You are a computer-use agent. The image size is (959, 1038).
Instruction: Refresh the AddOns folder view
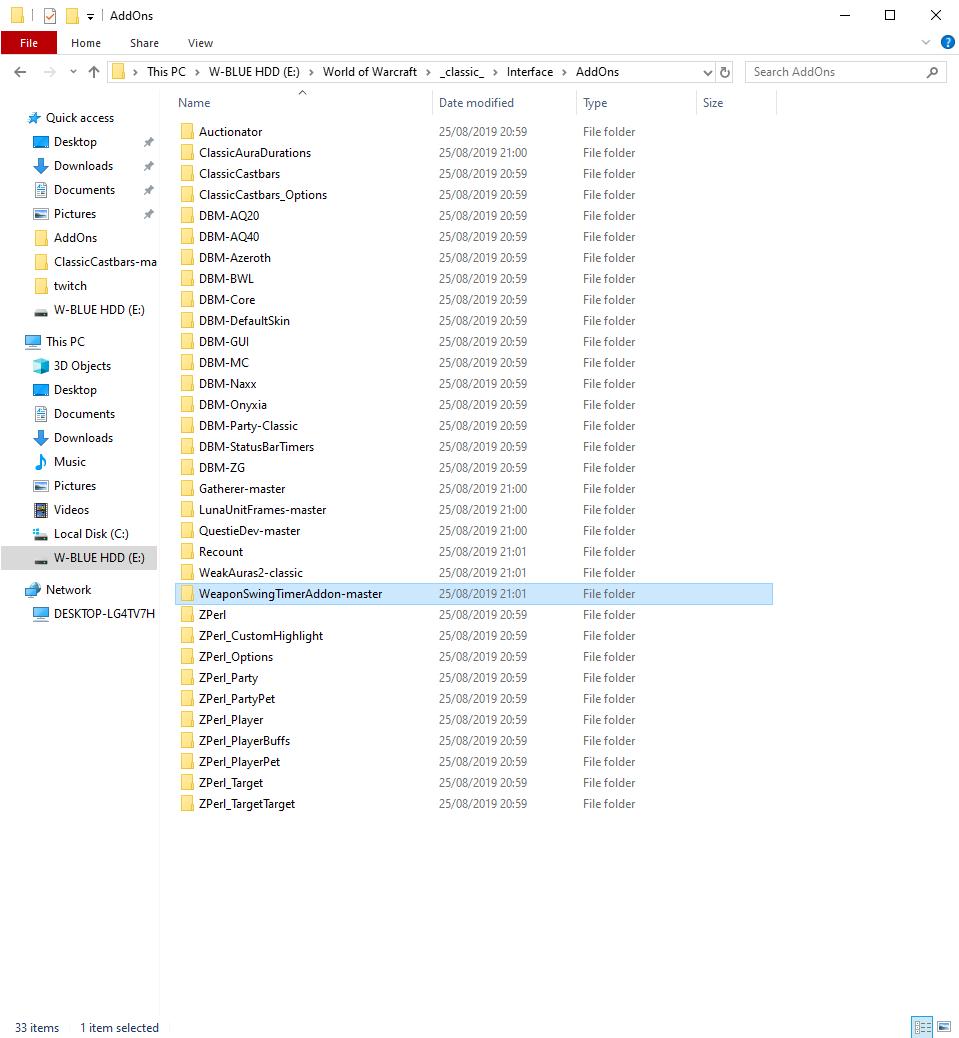pyautogui.click(x=725, y=72)
